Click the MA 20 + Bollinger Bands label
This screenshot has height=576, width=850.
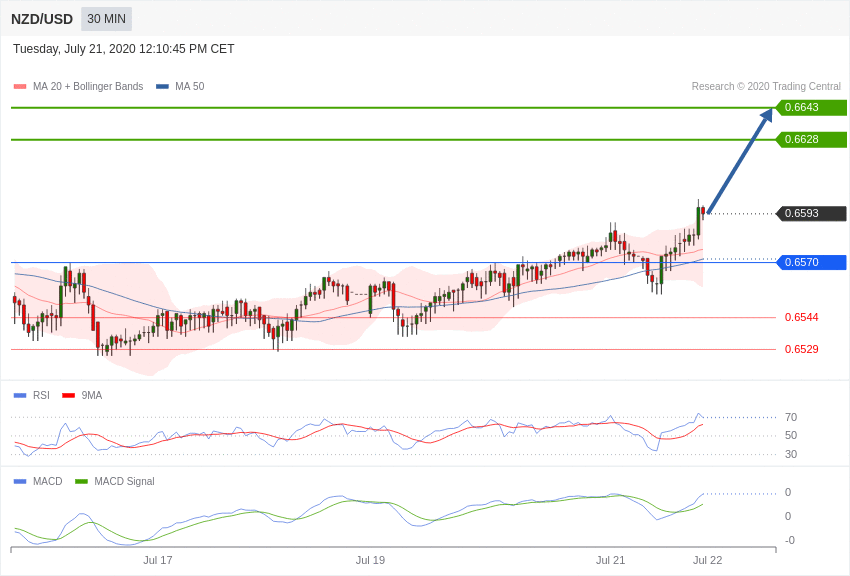(x=88, y=86)
